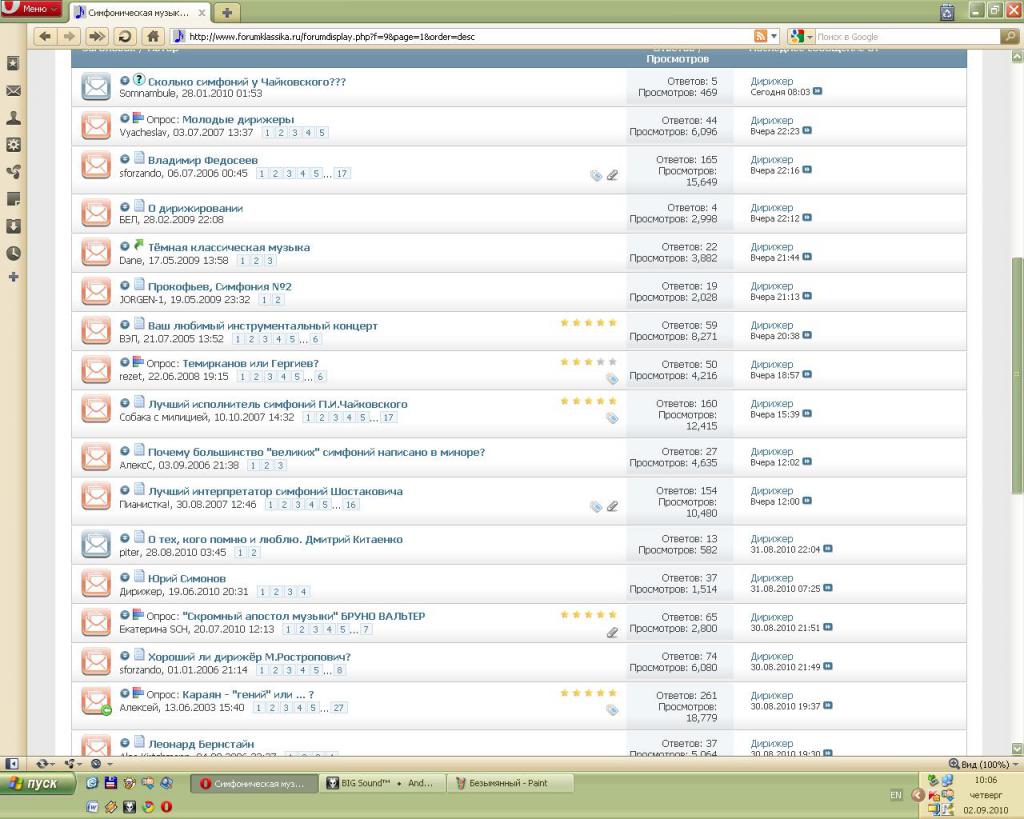Open a new tab with plus button
Viewport: 1024px width, 819px height.
tap(228, 12)
